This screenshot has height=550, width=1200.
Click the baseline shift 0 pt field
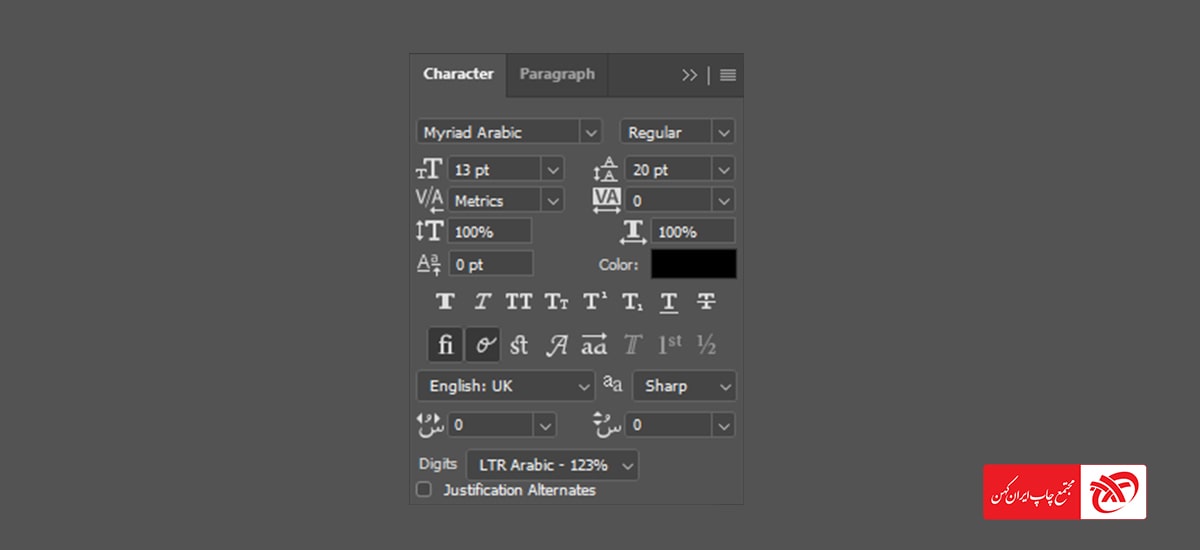coord(490,264)
